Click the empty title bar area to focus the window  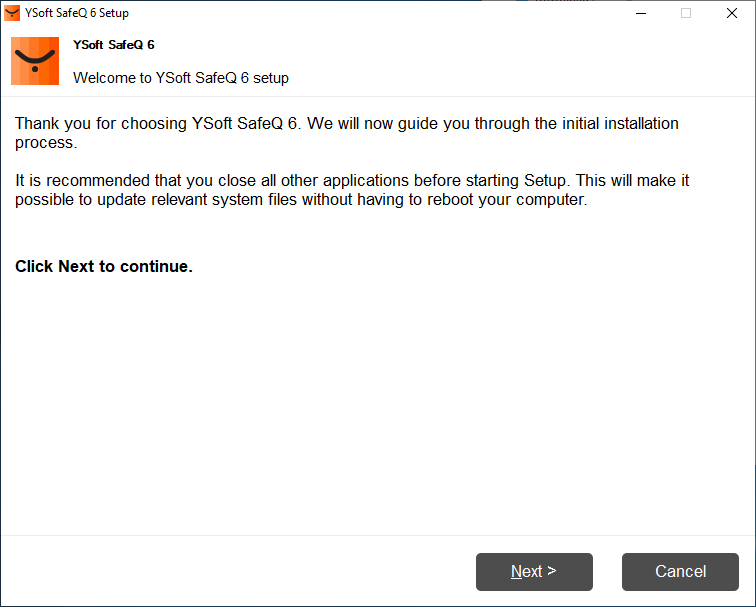tap(380, 13)
